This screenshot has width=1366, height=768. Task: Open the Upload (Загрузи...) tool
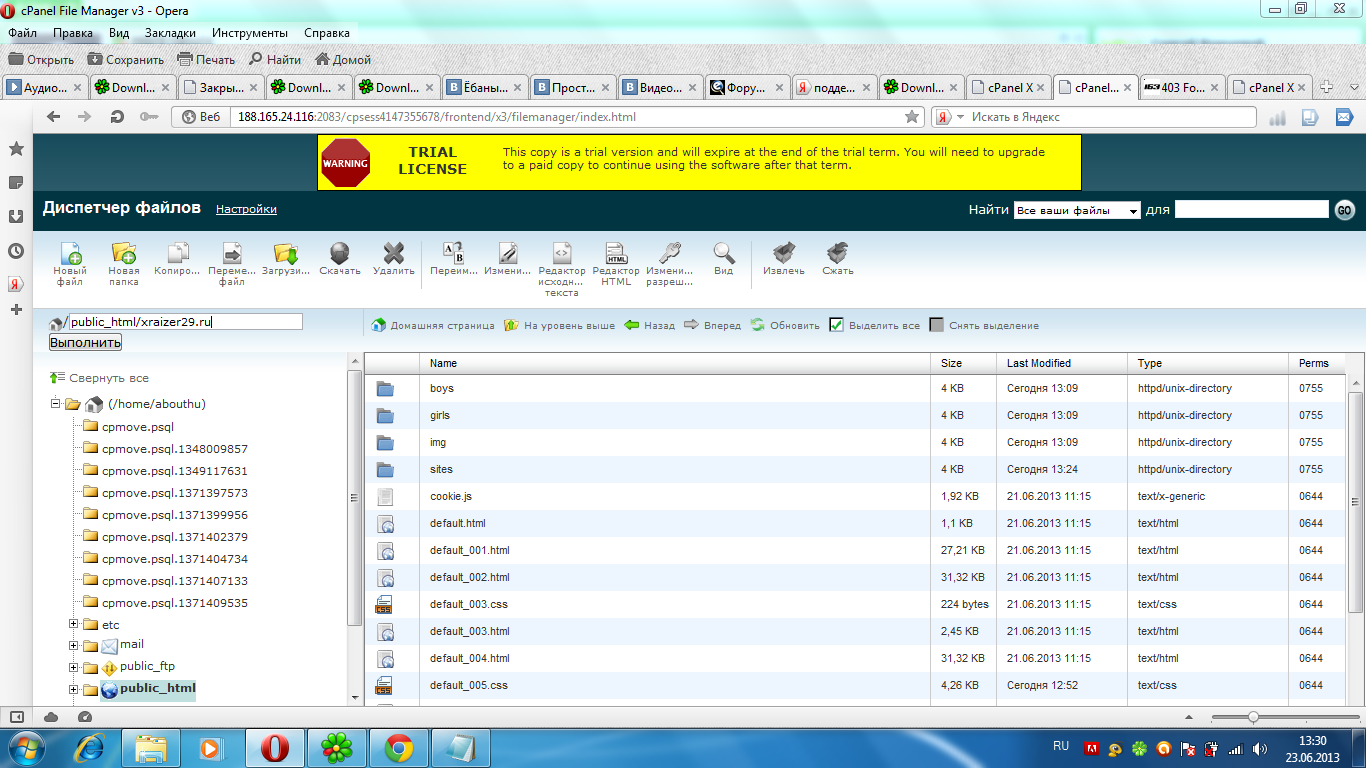[286, 253]
